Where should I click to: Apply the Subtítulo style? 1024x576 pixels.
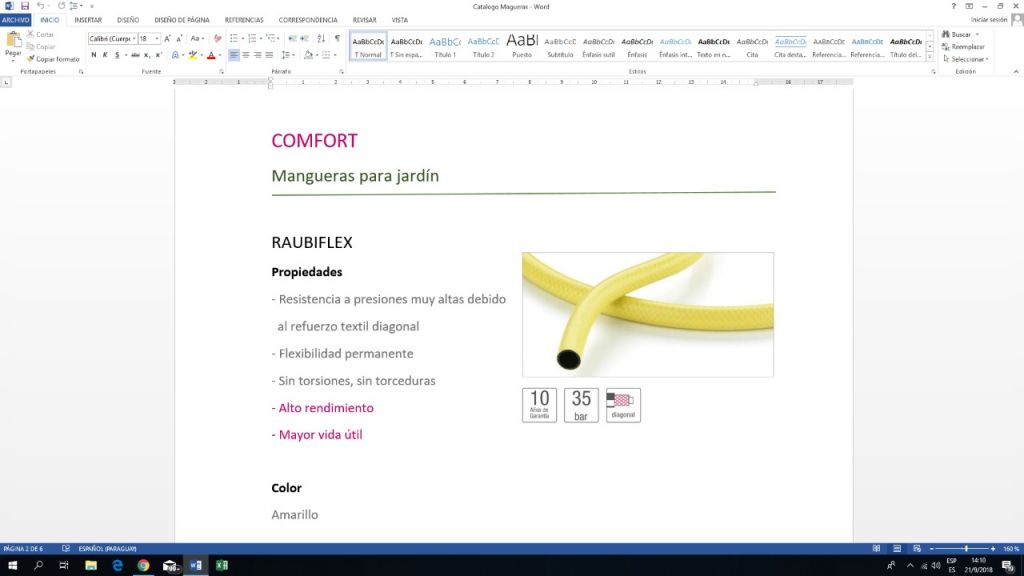click(x=560, y=46)
